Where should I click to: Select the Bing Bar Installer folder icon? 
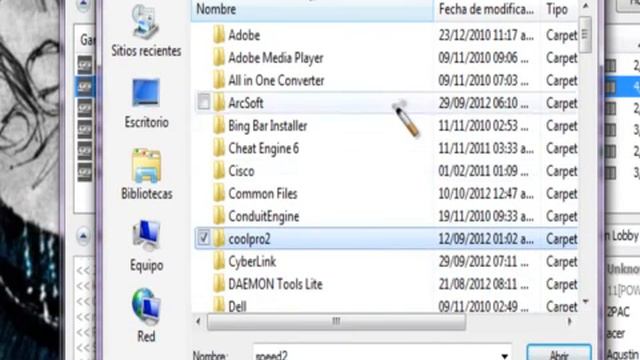(x=219, y=125)
